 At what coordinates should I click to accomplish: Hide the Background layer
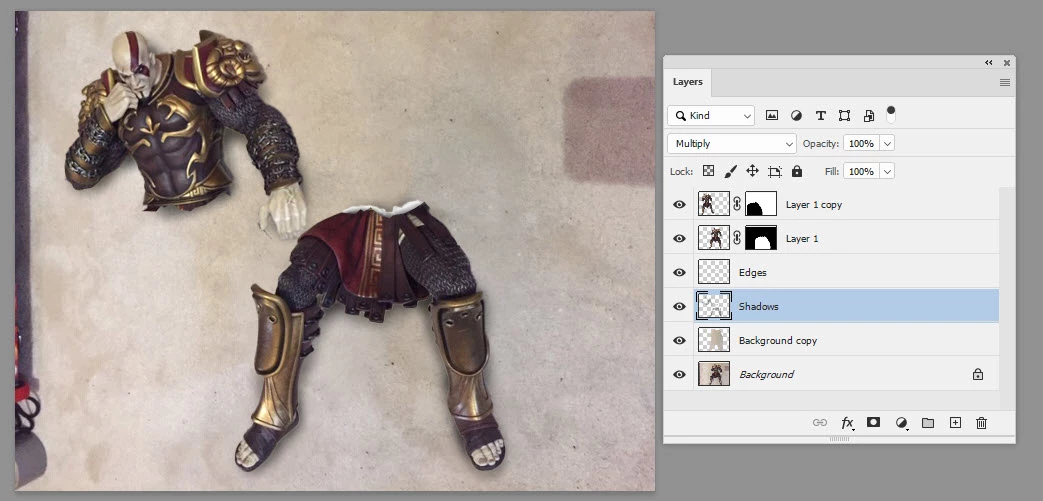coord(679,374)
